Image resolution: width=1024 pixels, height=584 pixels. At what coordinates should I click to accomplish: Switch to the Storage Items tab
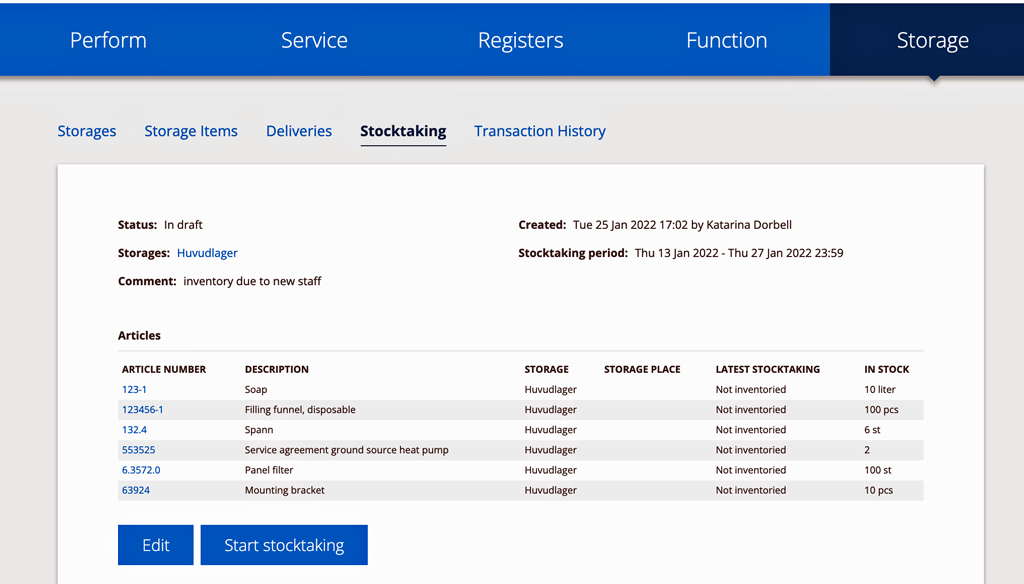click(191, 131)
